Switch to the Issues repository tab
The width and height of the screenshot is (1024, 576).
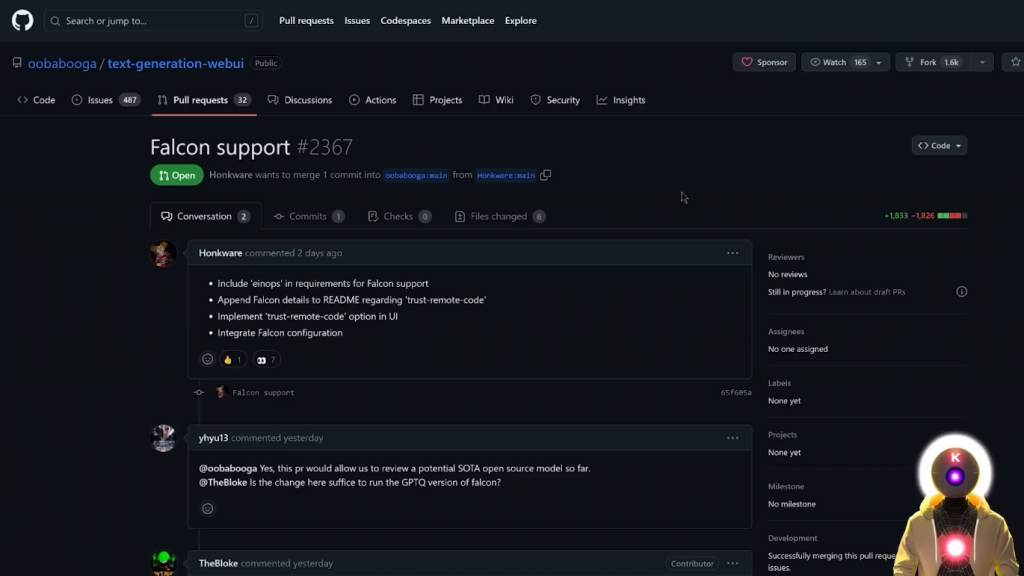(x=105, y=100)
